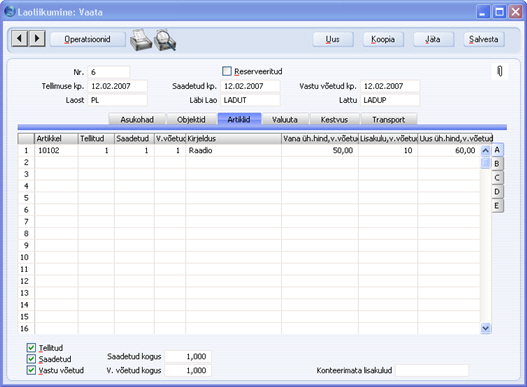Switch to flip D view
This screenshot has width=527, height=387.
coord(497,192)
